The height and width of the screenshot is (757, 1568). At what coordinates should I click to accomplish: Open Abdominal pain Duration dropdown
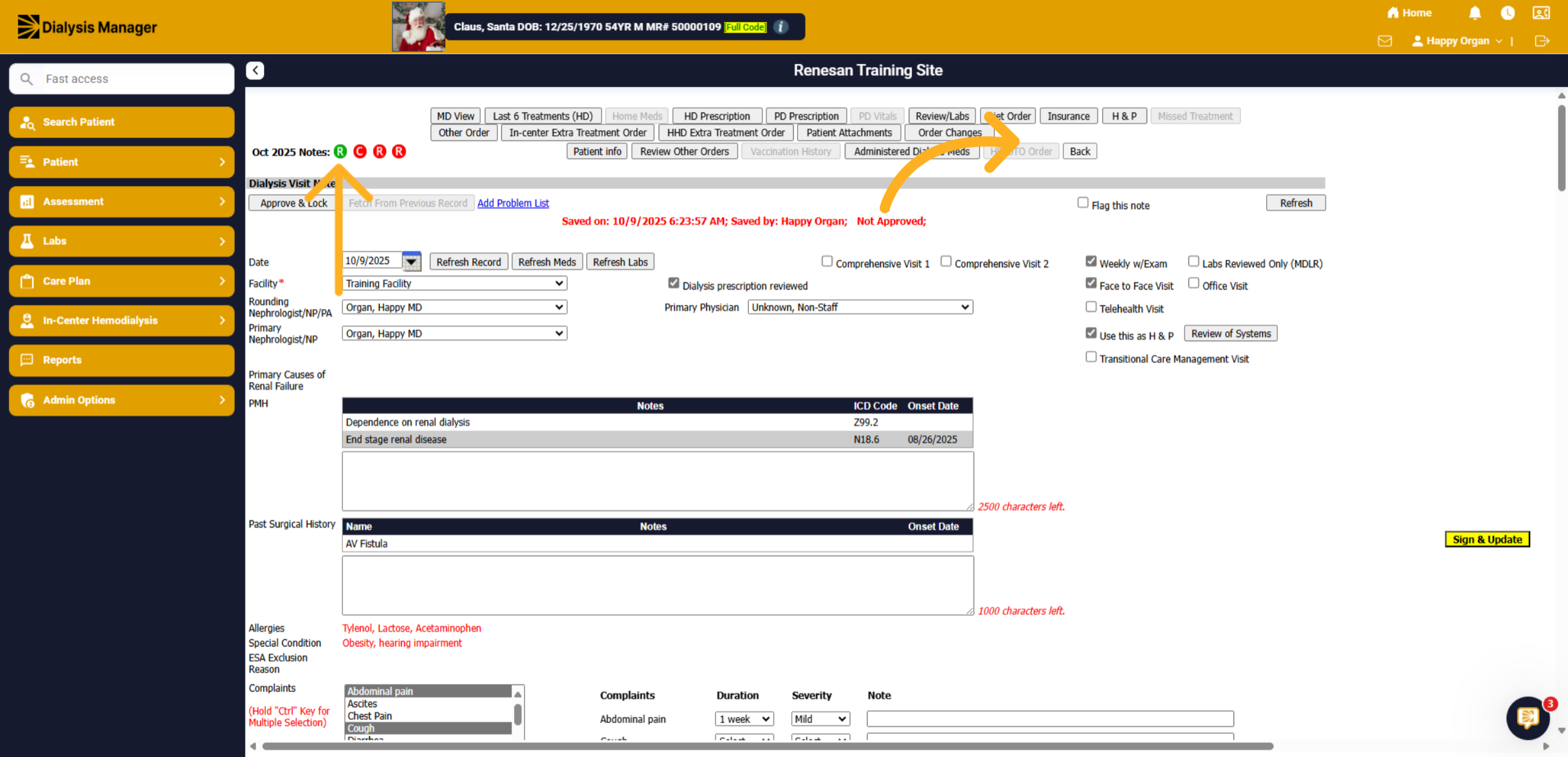[744, 719]
